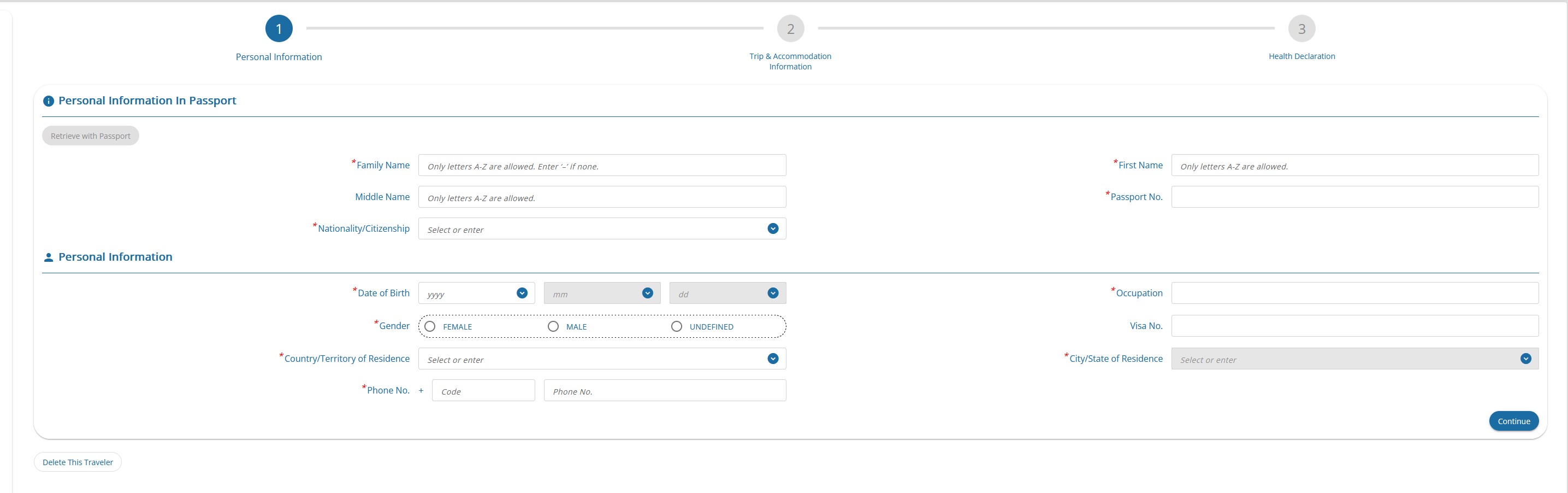Screen dimensions: 1568x493
Task: Select the MALE gender radio button
Action: (x=553, y=327)
